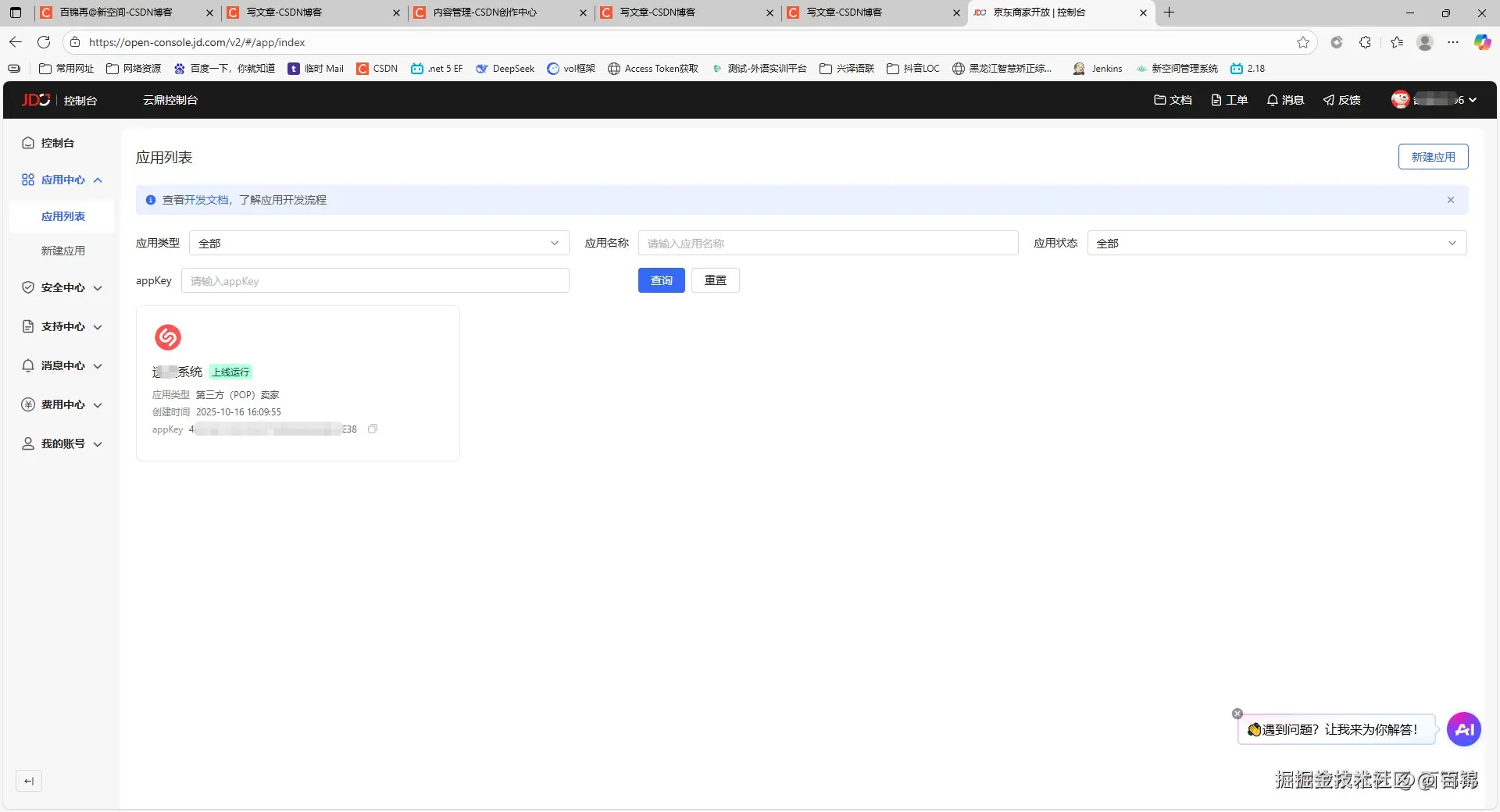Expand 安全中心 in the sidebar
Viewport: 1500px width, 812px height.
(x=62, y=287)
